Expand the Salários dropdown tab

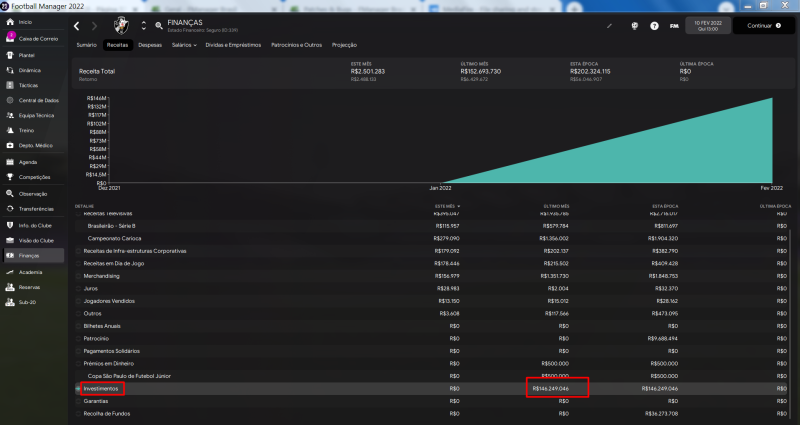(183, 45)
